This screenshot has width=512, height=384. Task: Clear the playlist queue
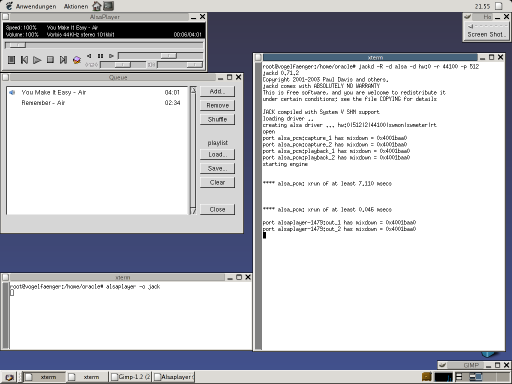pos(217,182)
